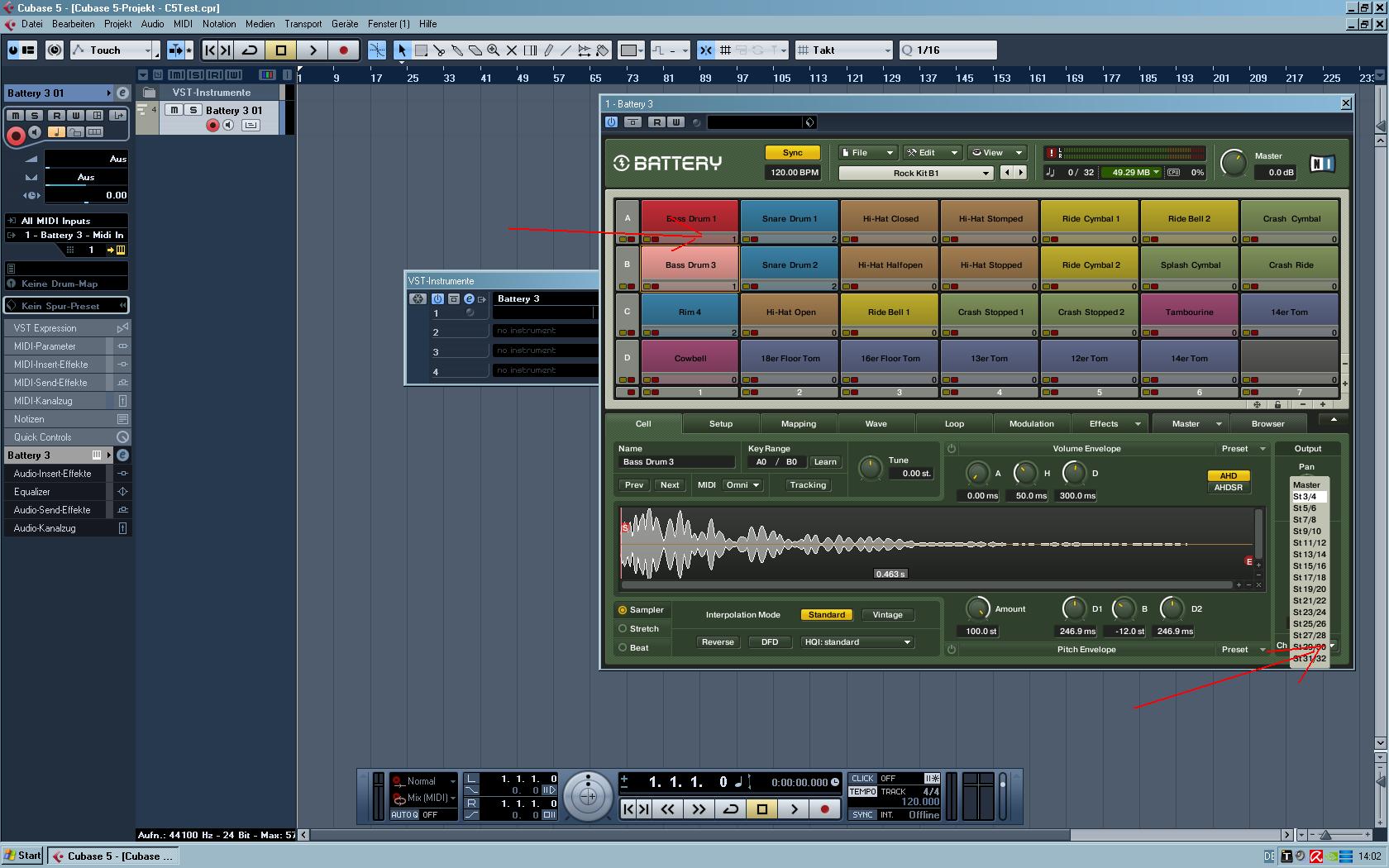Open the Battery Edit menu

(x=932, y=153)
